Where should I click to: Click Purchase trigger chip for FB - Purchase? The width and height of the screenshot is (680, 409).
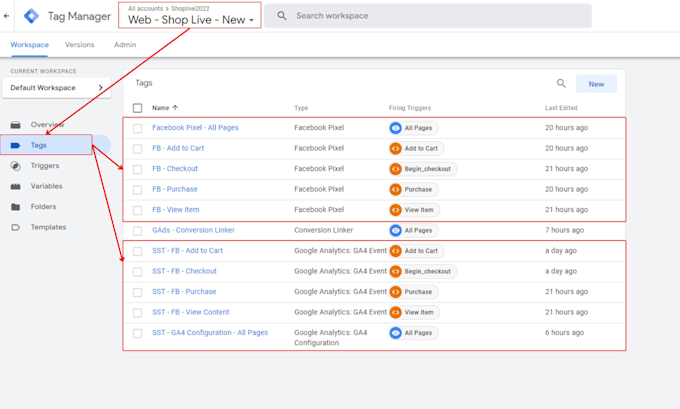[x=413, y=190]
